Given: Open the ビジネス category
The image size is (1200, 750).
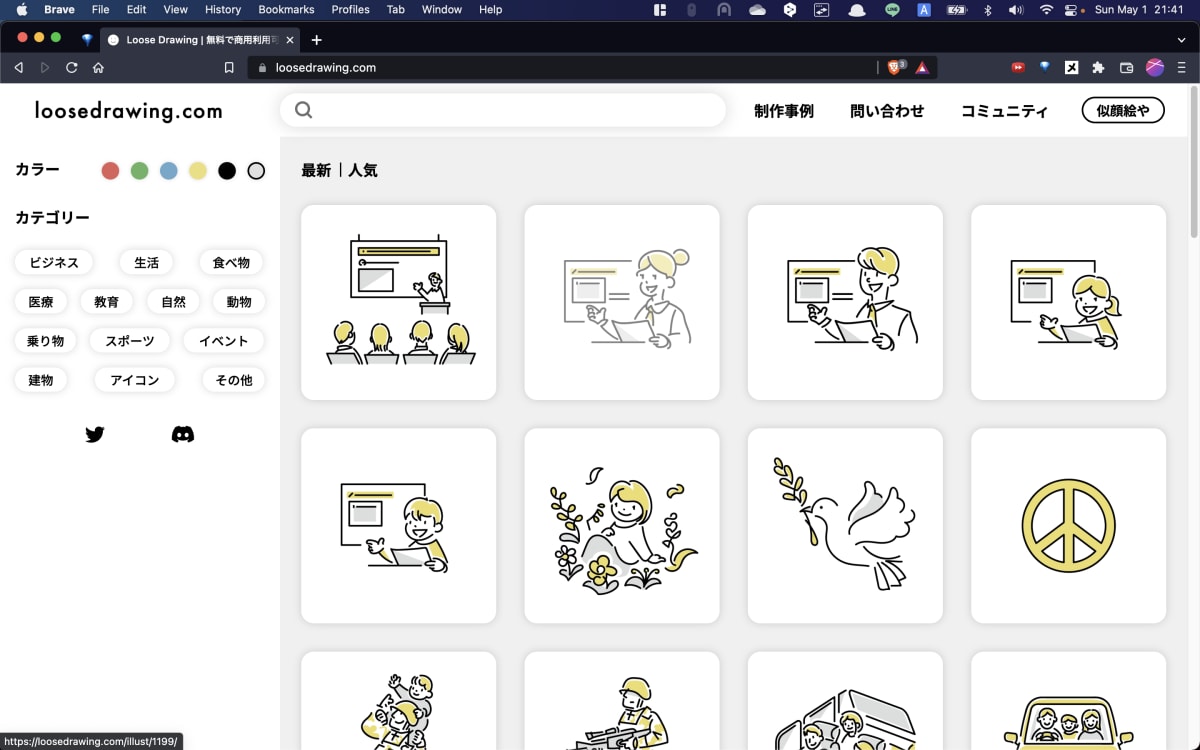Looking at the screenshot, I should click(x=54, y=262).
